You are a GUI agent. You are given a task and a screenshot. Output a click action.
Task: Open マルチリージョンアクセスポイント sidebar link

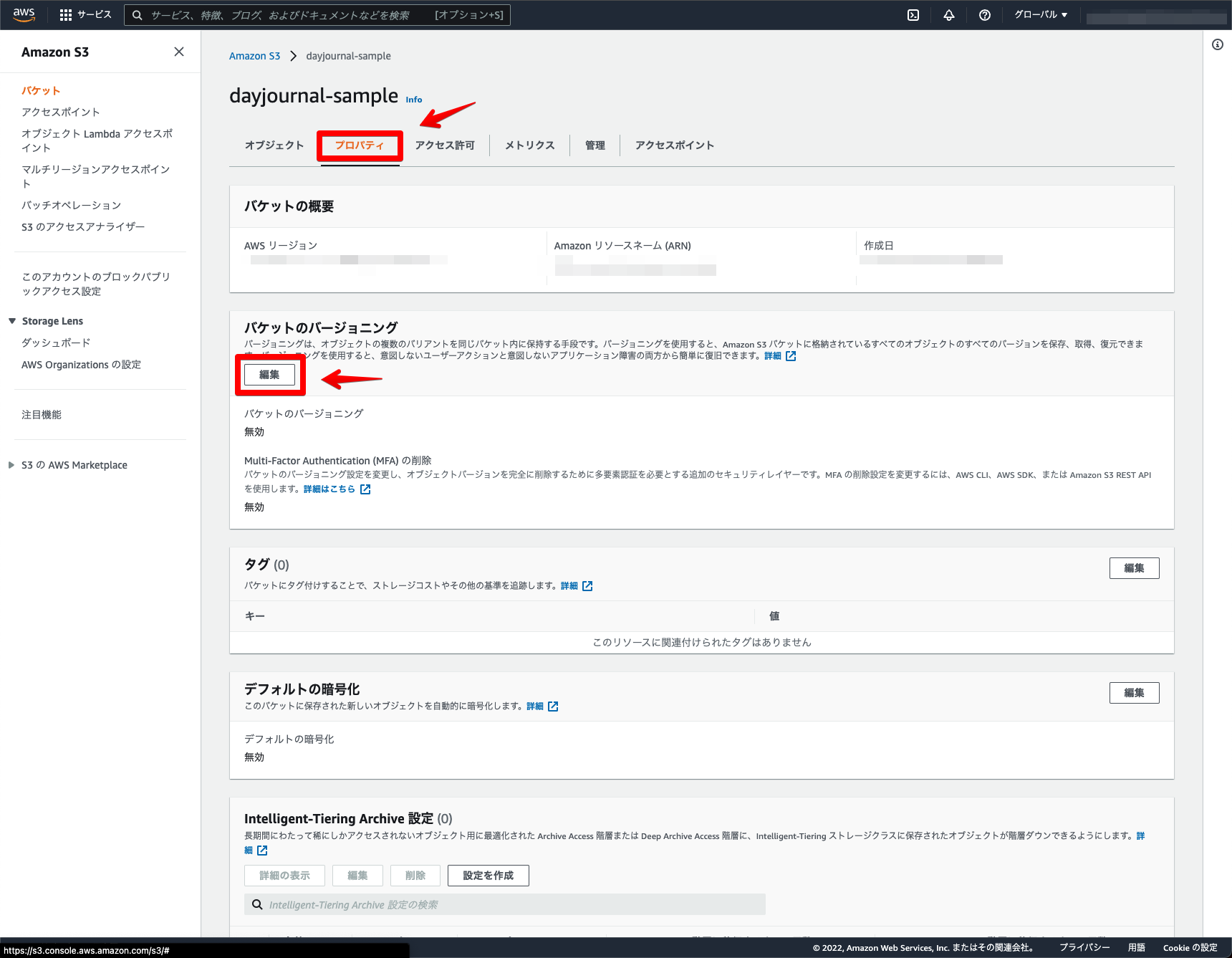[96, 177]
